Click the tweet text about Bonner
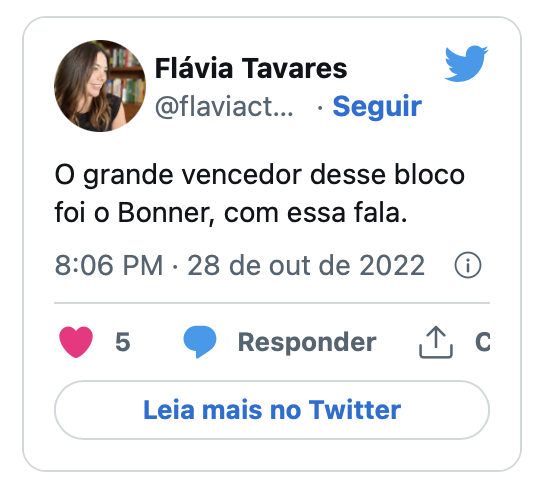This screenshot has width=538, height=486. click(x=259, y=194)
